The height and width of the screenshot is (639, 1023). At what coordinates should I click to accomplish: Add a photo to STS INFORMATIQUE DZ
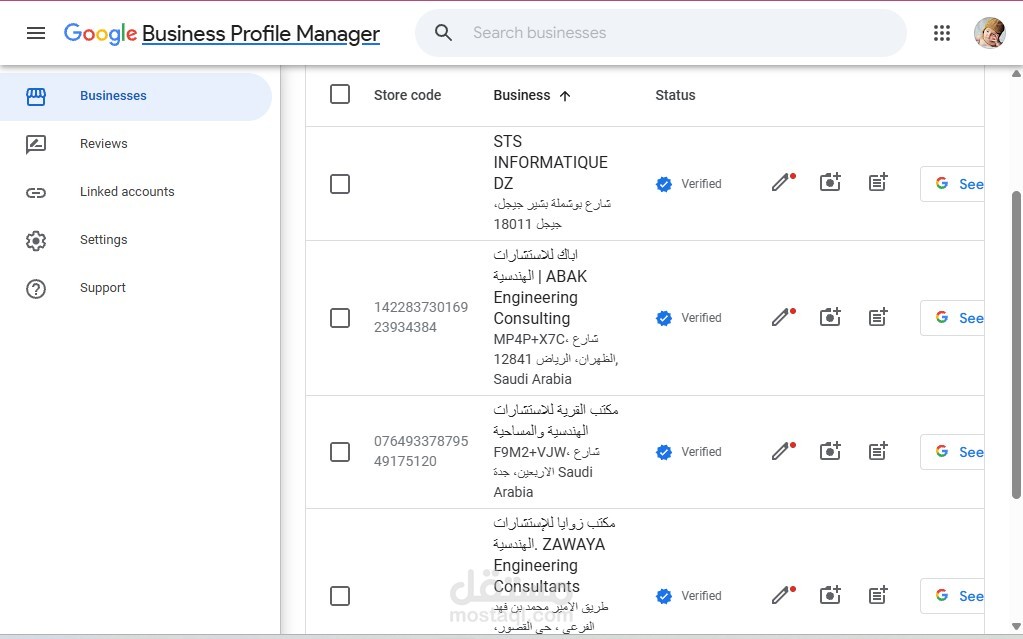(829, 182)
